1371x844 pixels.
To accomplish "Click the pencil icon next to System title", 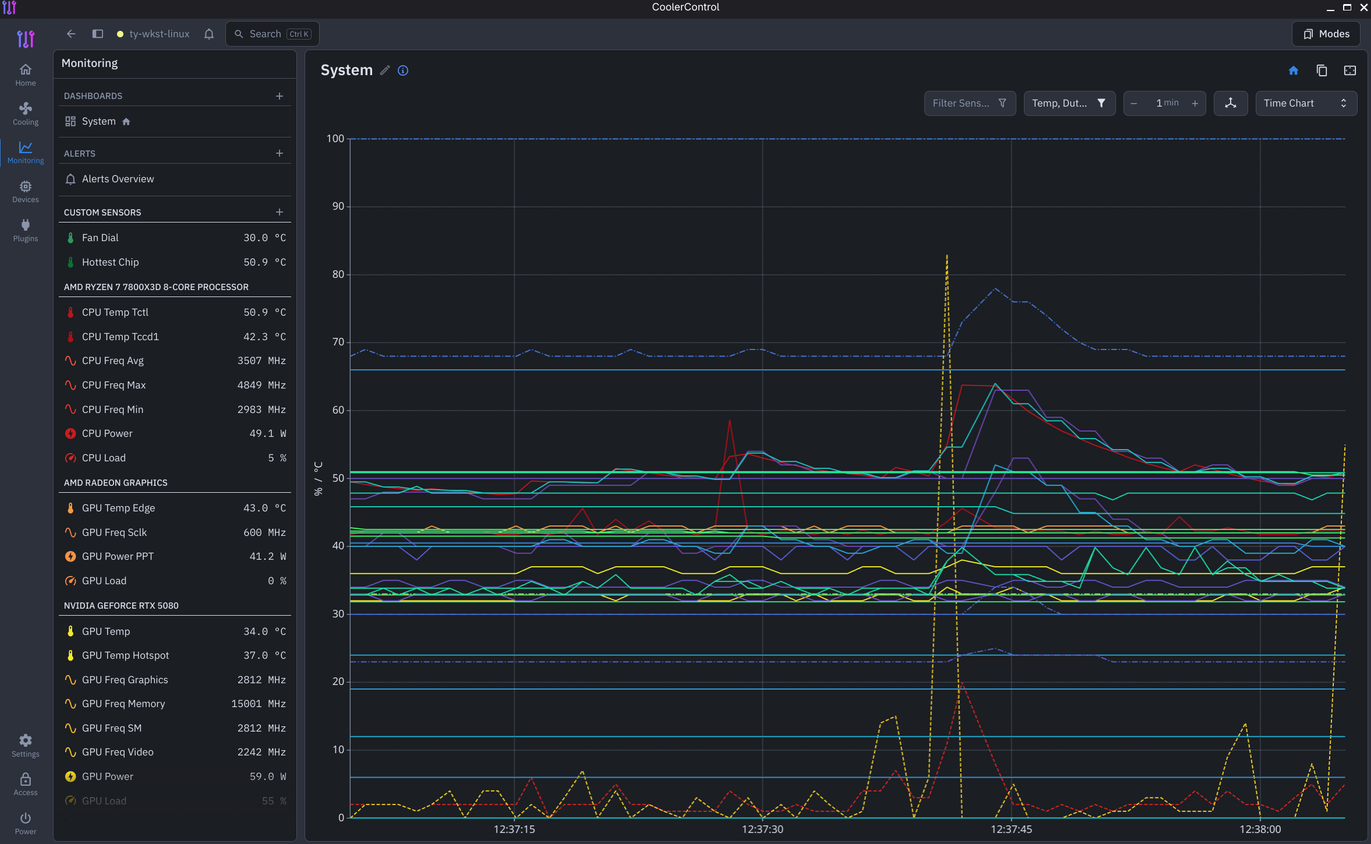I will click(384, 70).
